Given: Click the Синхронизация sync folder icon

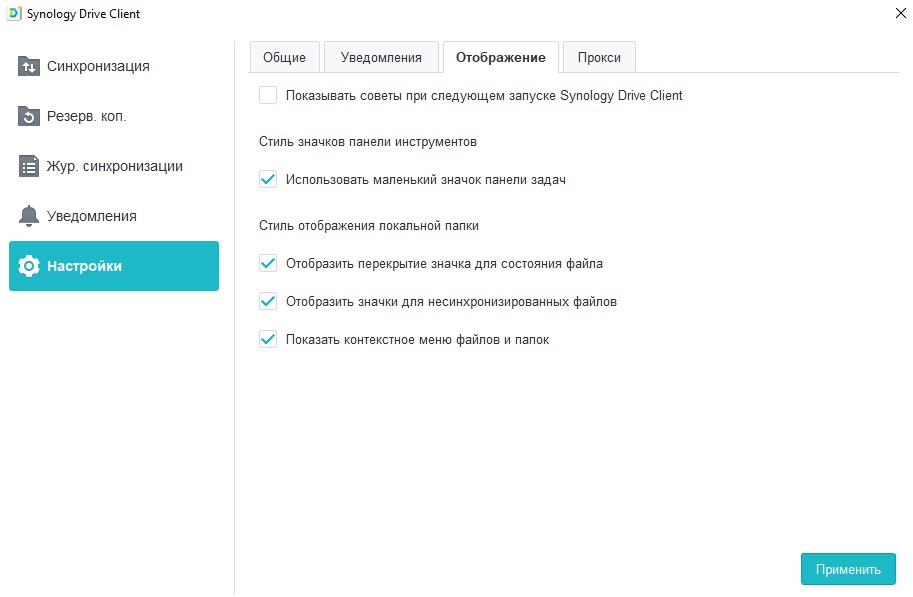Looking at the screenshot, I should (29, 66).
